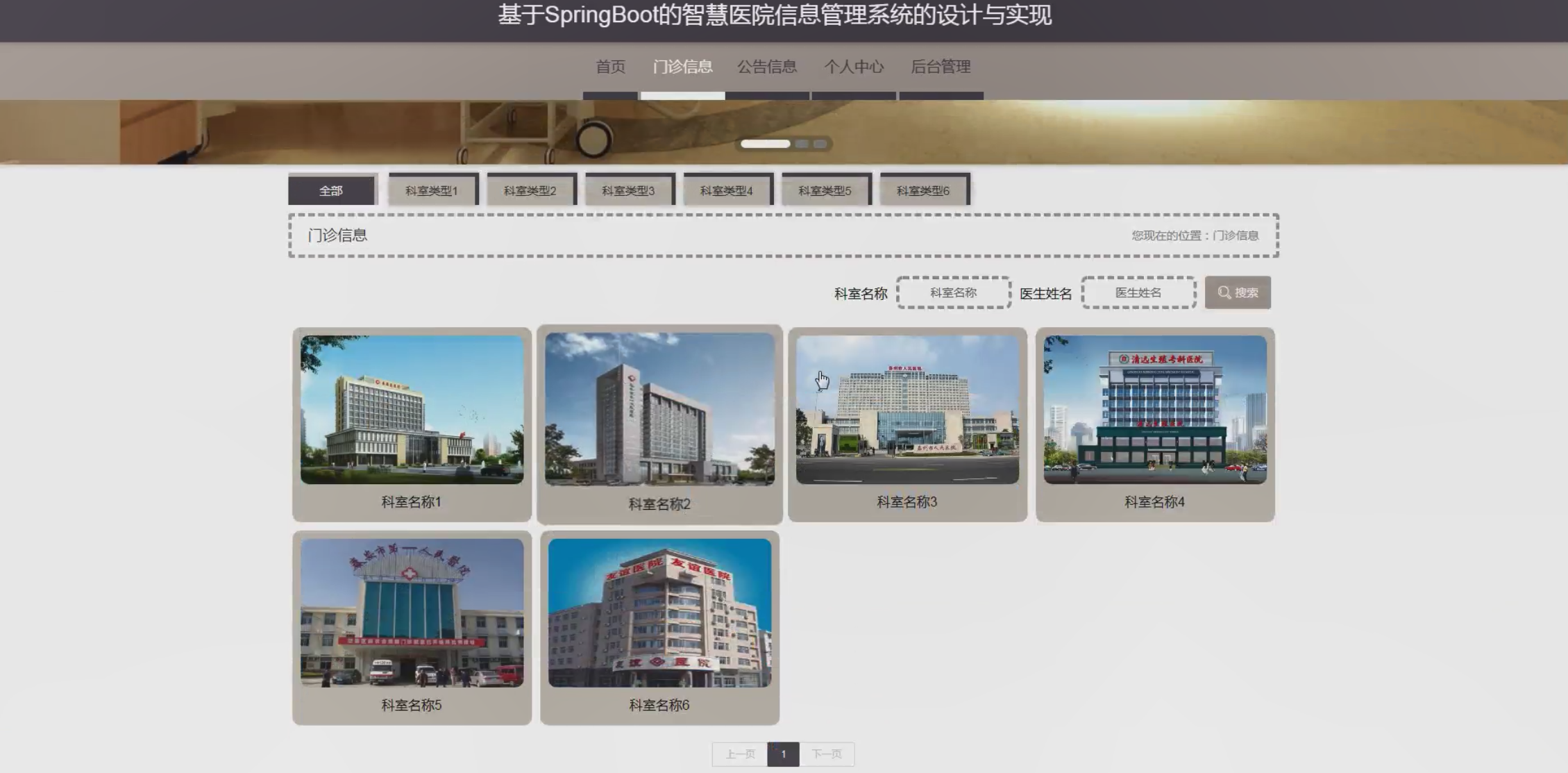The height and width of the screenshot is (773, 1568).
Task: Open the 科室名称6 友谊医院 thumbnail
Action: point(659,613)
